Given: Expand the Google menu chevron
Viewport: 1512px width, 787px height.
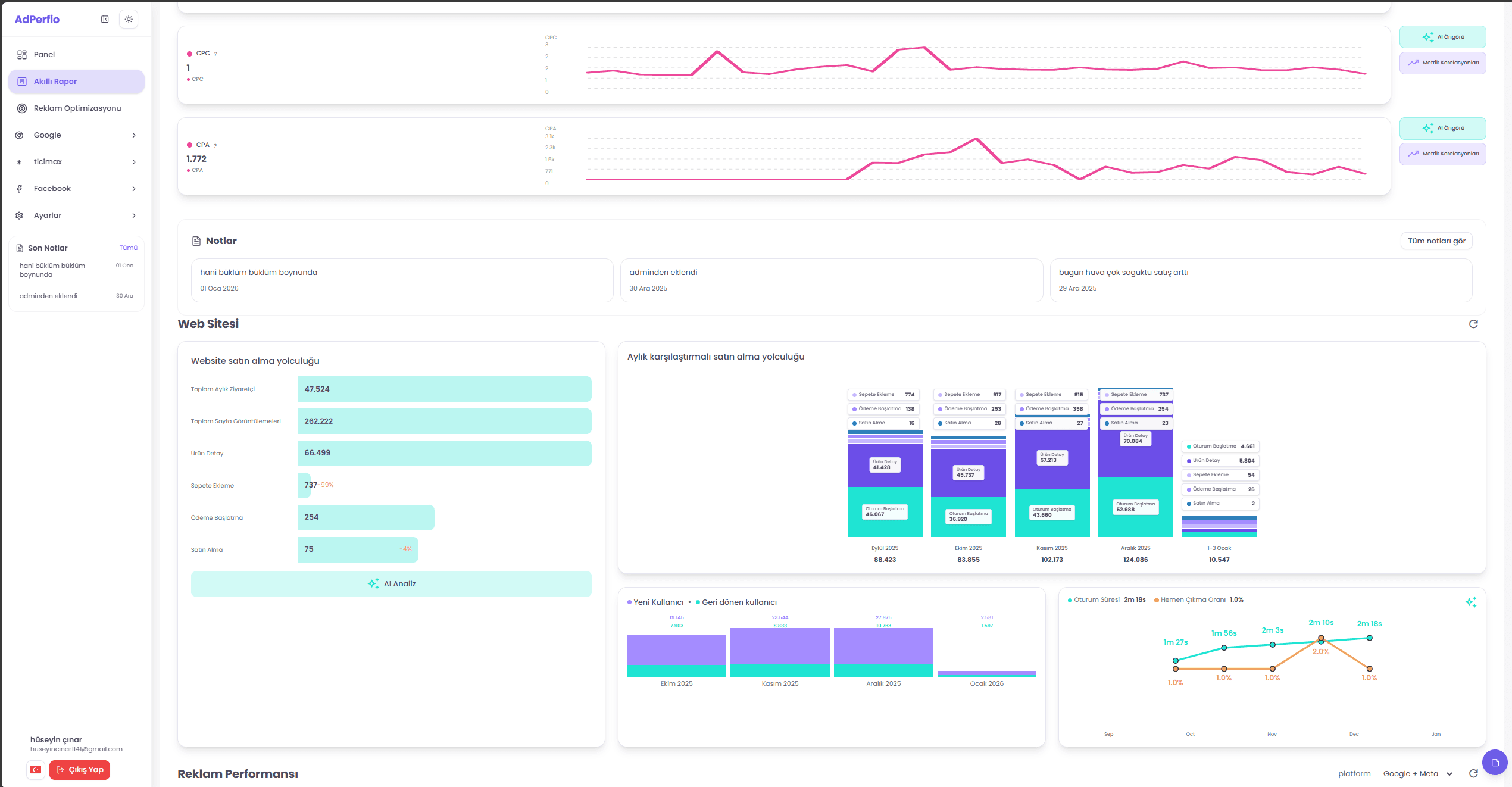Looking at the screenshot, I should 134,135.
